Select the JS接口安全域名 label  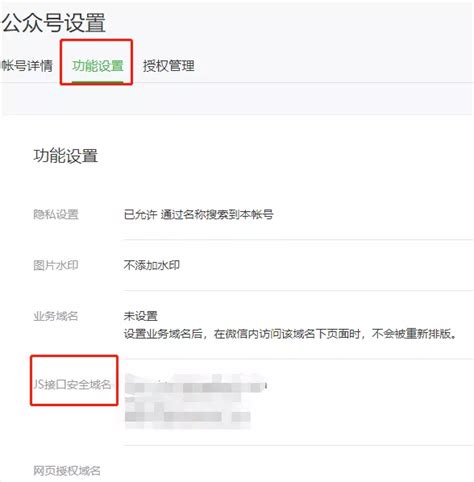pyautogui.click(x=72, y=384)
